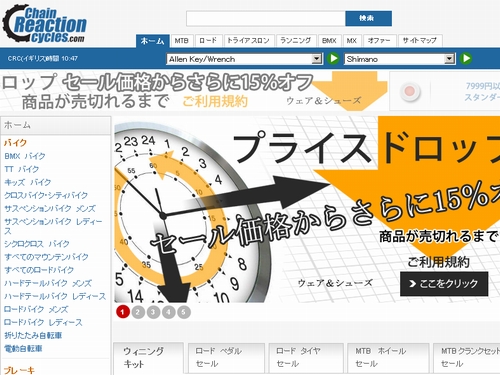
Task: Open TT バイク sidebar link
Action: [x=22, y=169]
